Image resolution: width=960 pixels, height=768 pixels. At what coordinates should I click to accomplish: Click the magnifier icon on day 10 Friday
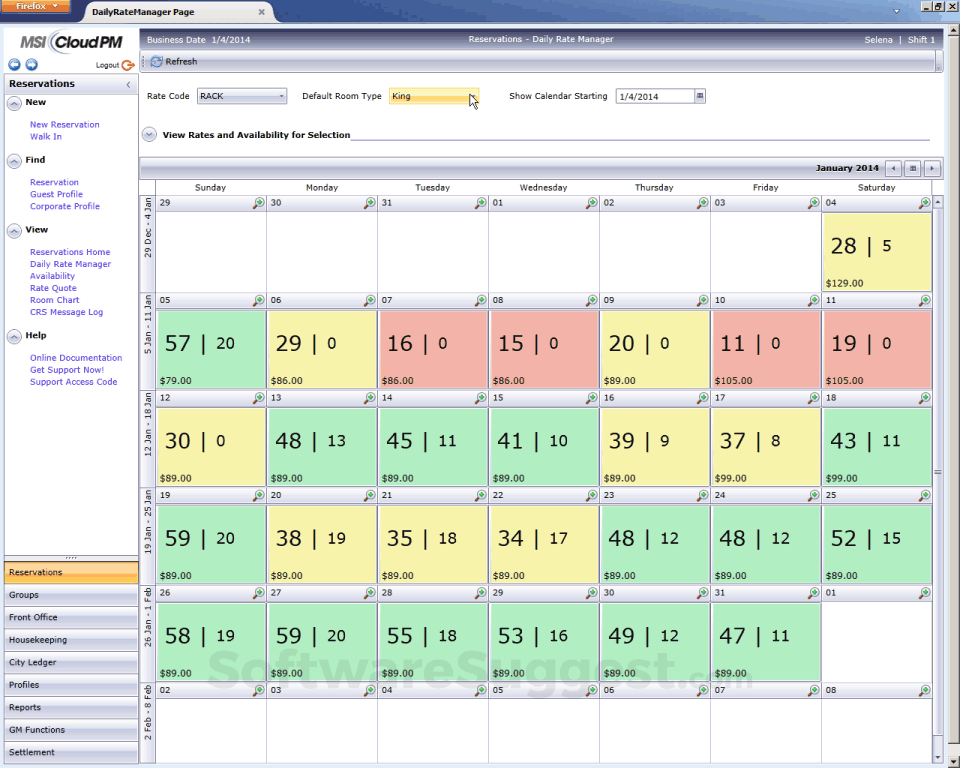click(x=813, y=300)
